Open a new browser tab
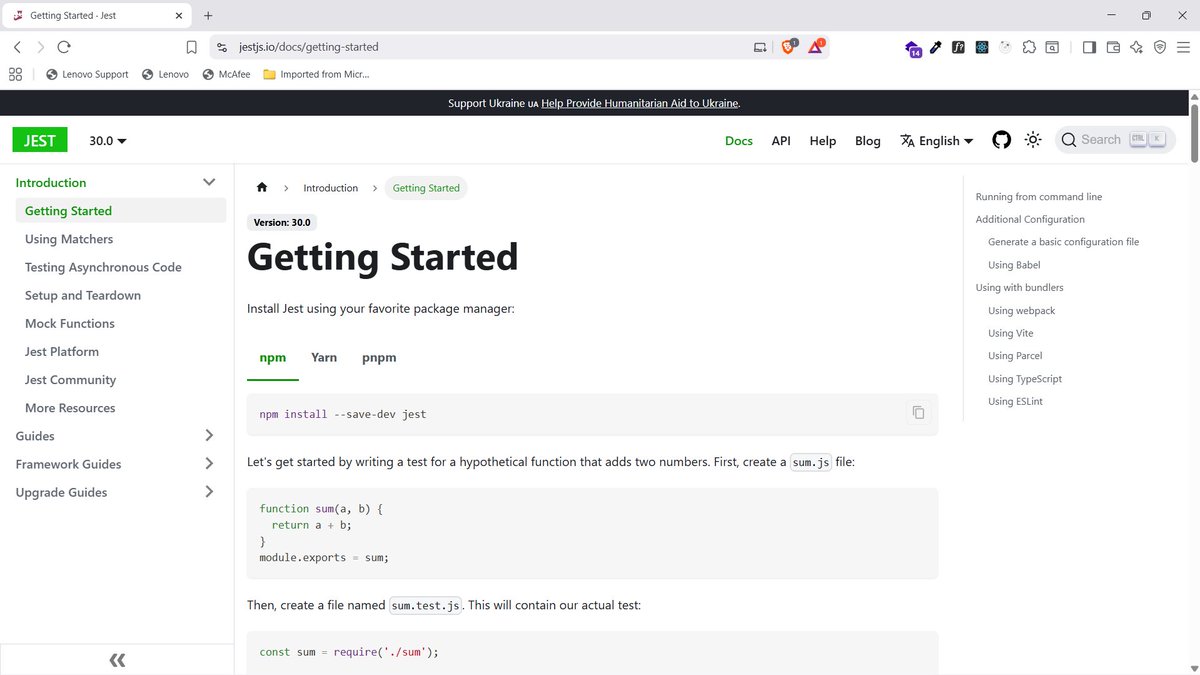The width and height of the screenshot is (1200, 675). click(208, 16)
